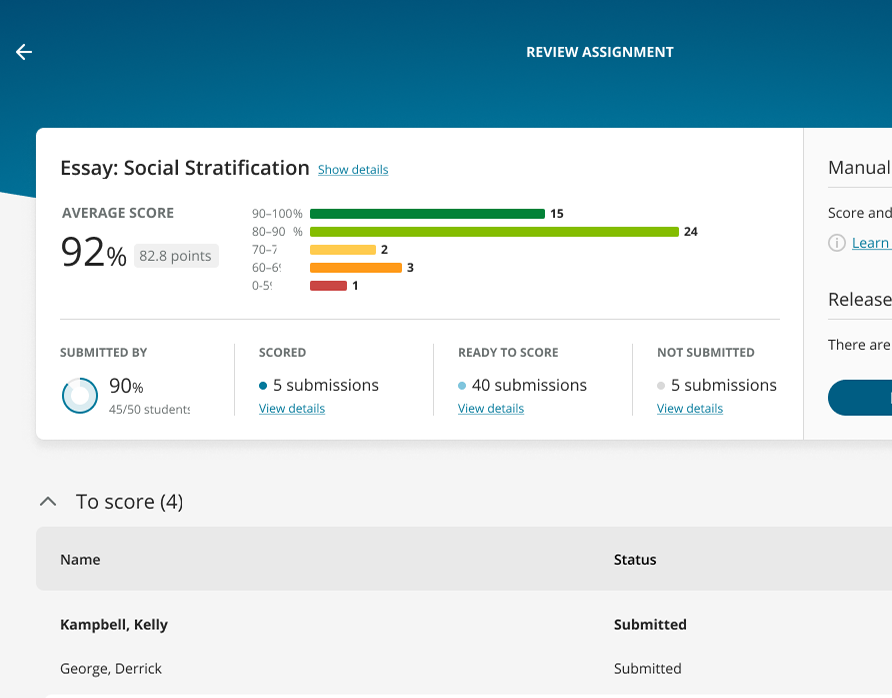Screen dimensions: 892x698
Task: View details of Not Submitted submissions
Action: coord(689,408)
